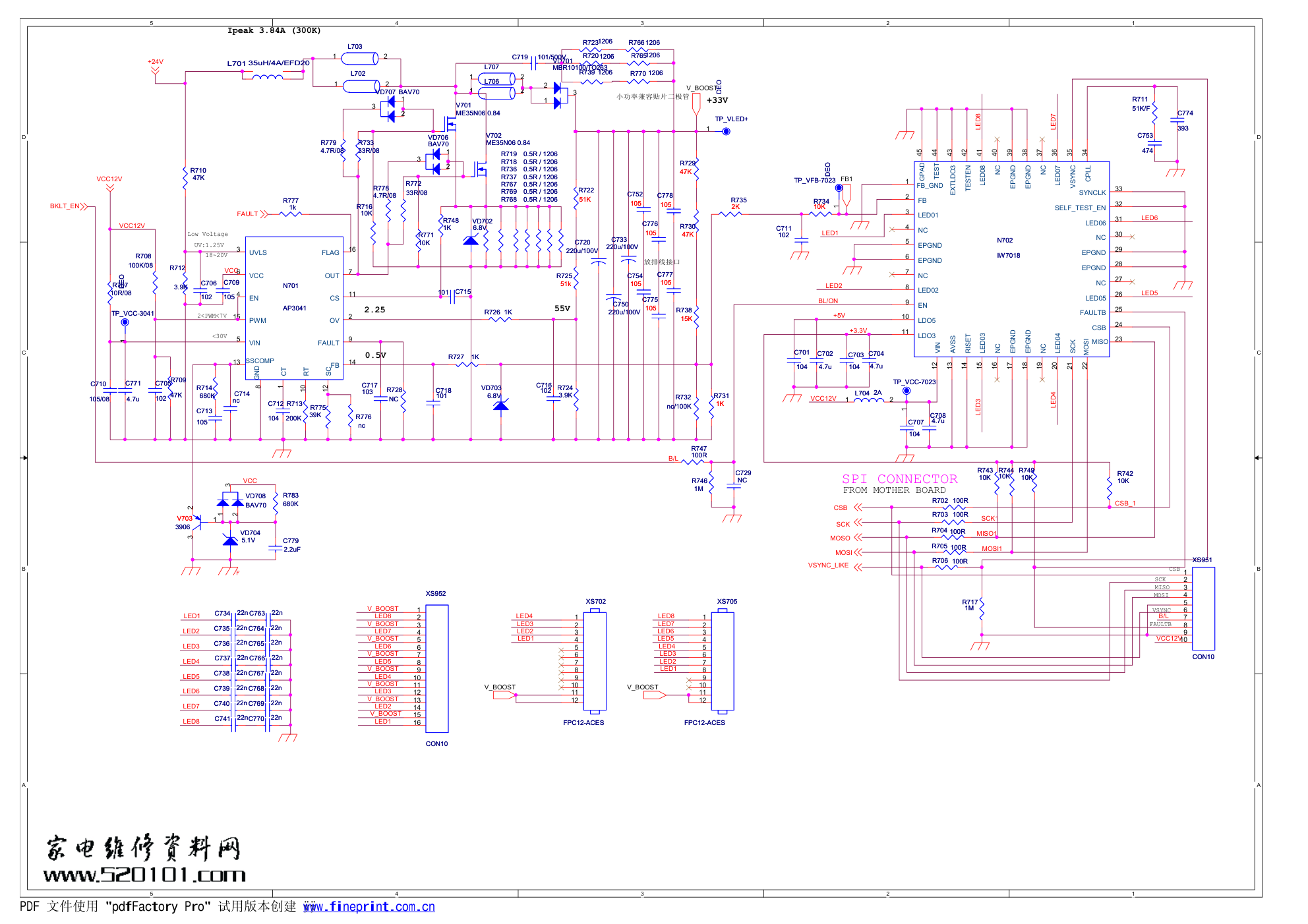Click the VD703 6.8V zener diode symbol
Screen dimensions: 1308x924
(x=501, y=405)
